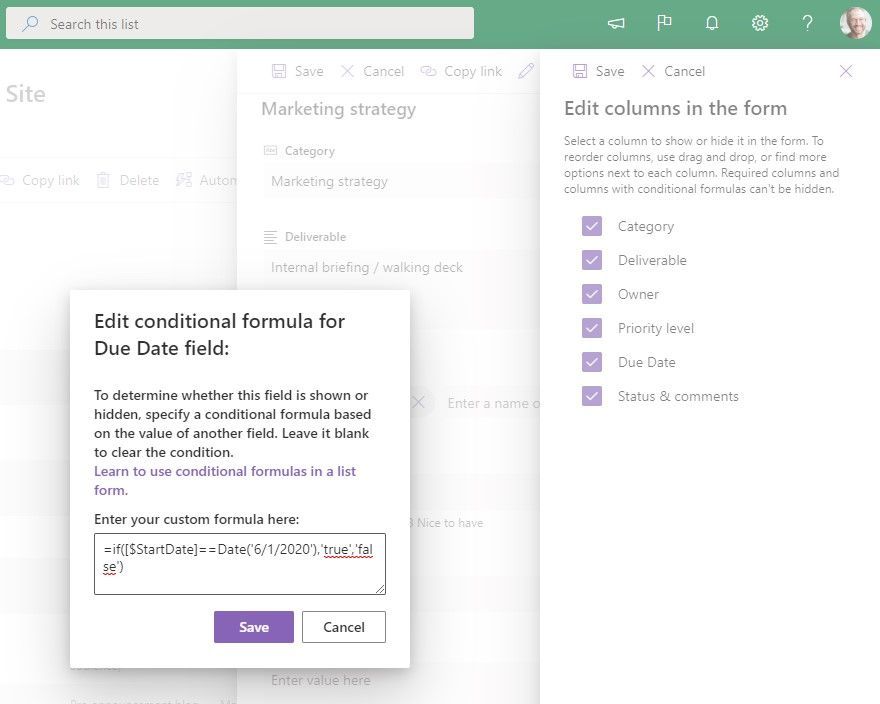Open the user profile avatar
Image resolution: width=880 pixels, height=704 pixels.
tap(855, 23)
